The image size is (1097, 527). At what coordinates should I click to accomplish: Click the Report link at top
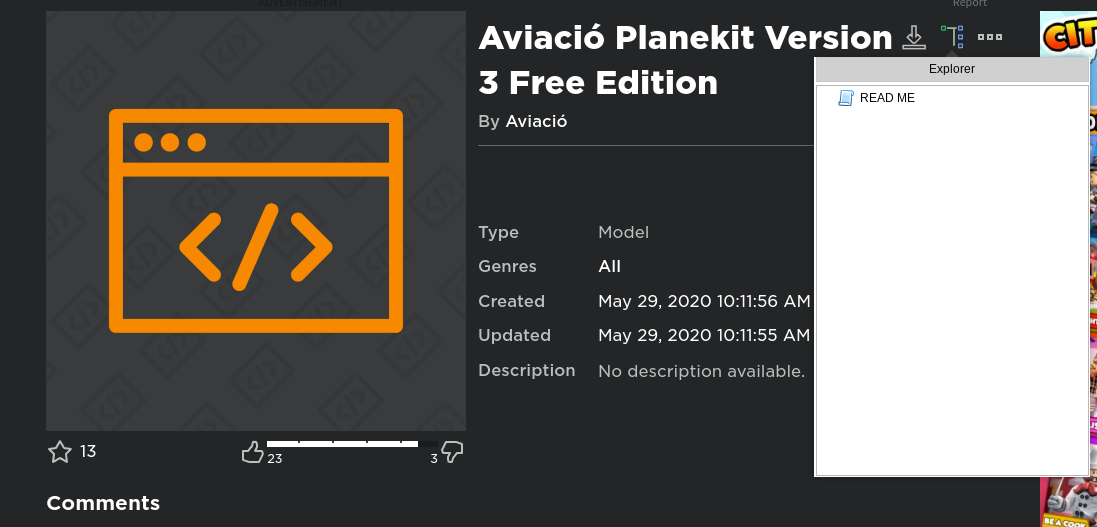tap(970, 3)
